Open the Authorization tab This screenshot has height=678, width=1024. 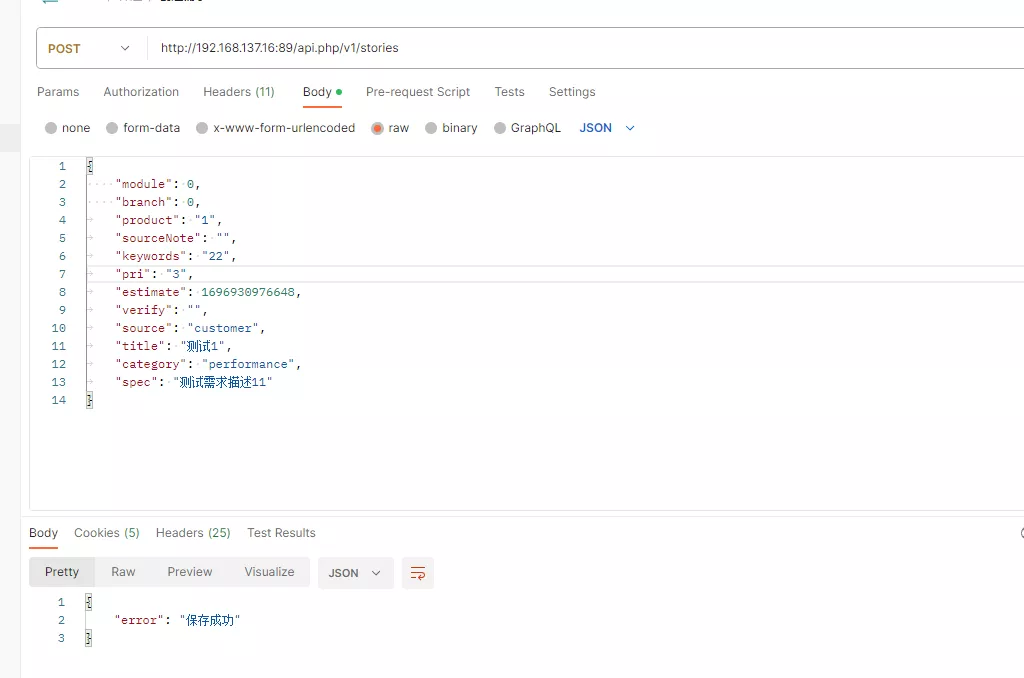[141, 92]
